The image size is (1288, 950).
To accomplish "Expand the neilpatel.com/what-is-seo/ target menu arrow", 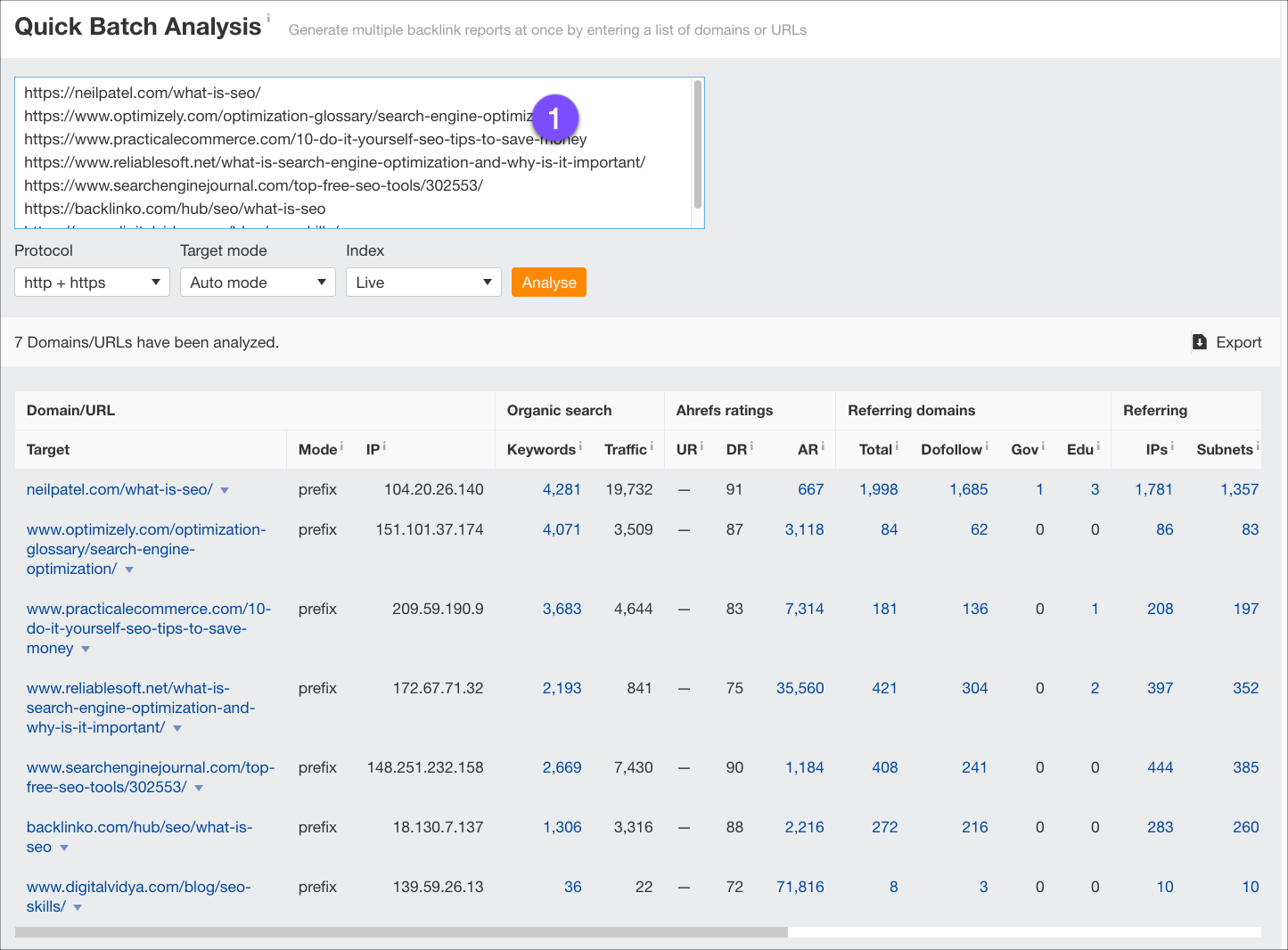I will (225, 490).
